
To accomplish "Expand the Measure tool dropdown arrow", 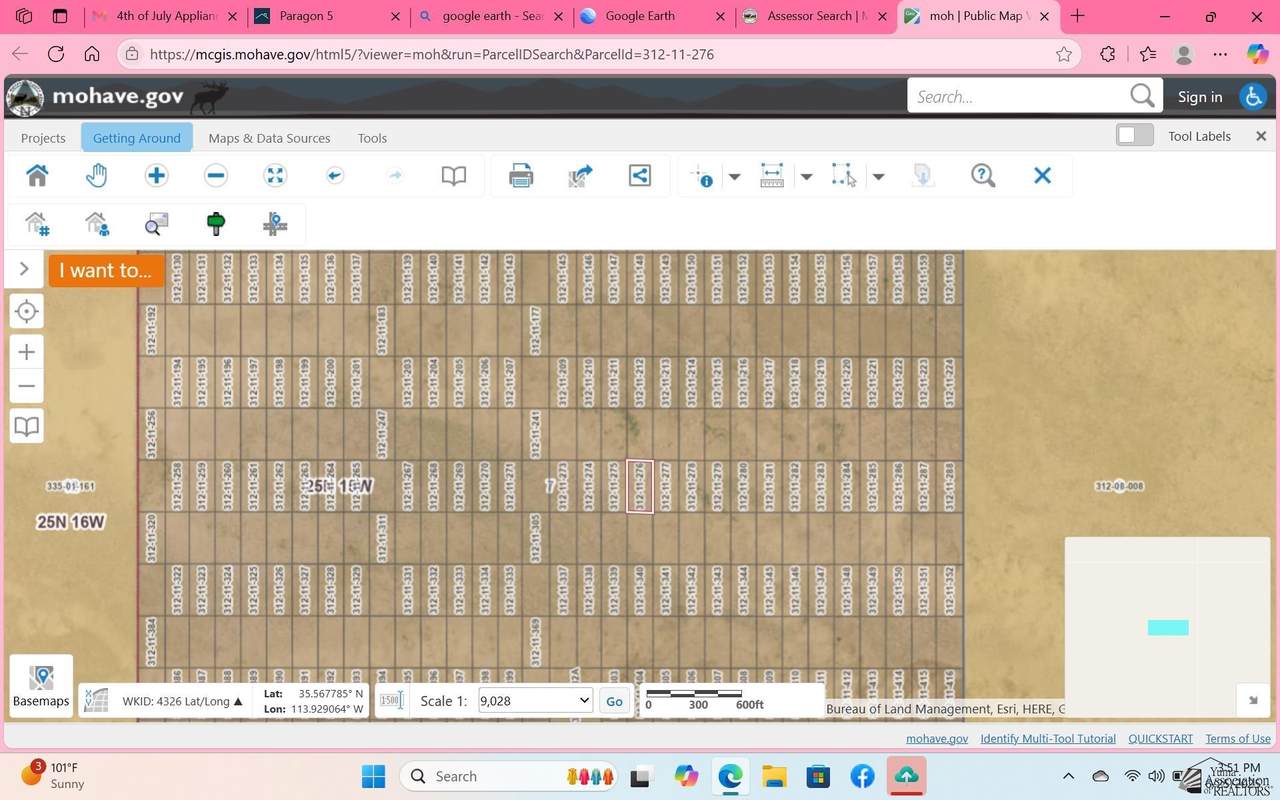I will point(806,177).
